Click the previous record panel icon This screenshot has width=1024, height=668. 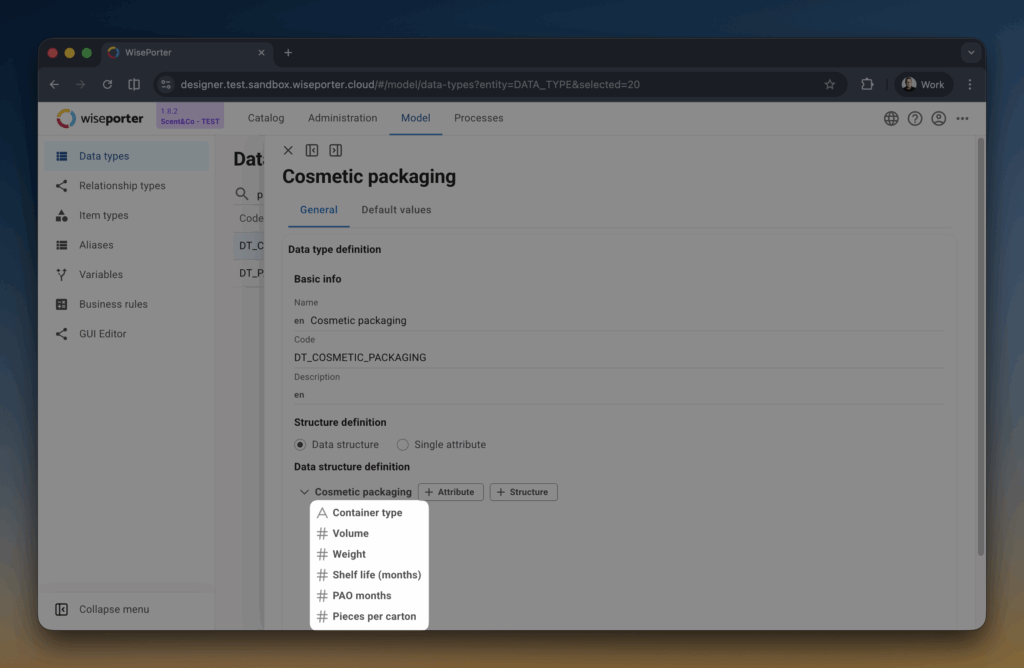click(312, 150)
